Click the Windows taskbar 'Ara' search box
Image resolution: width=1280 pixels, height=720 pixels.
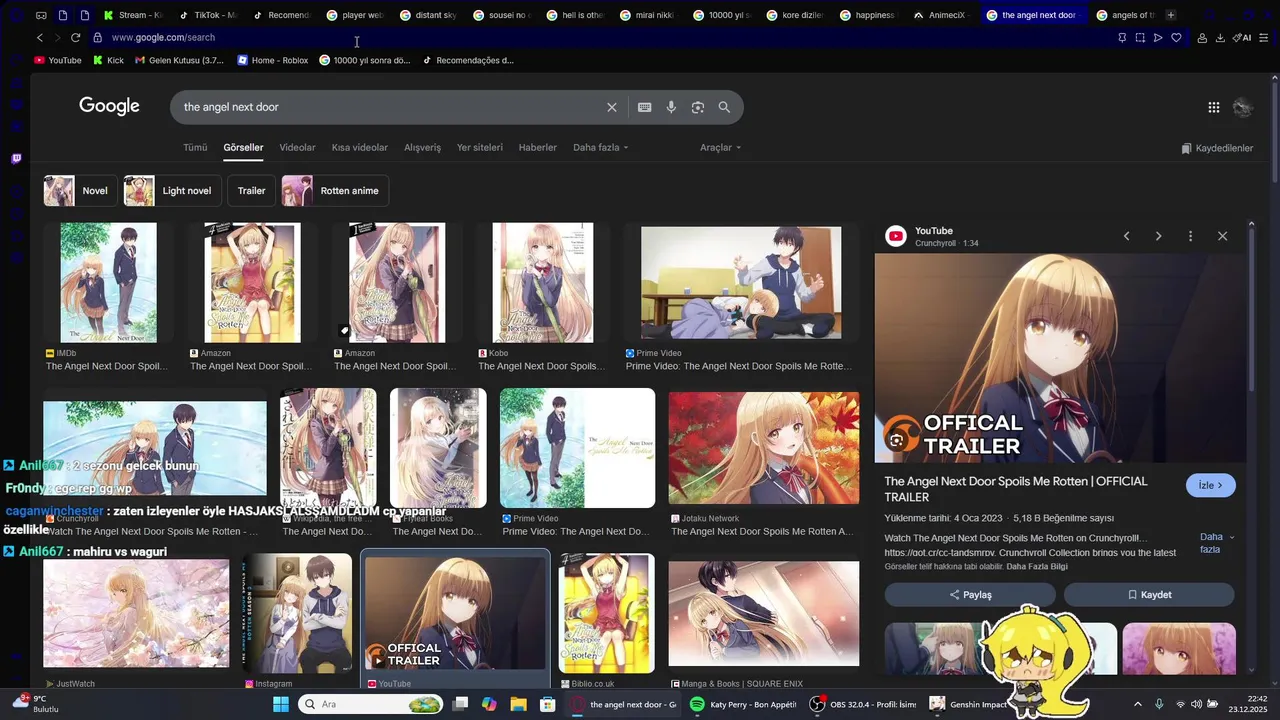tap(370, 704)
